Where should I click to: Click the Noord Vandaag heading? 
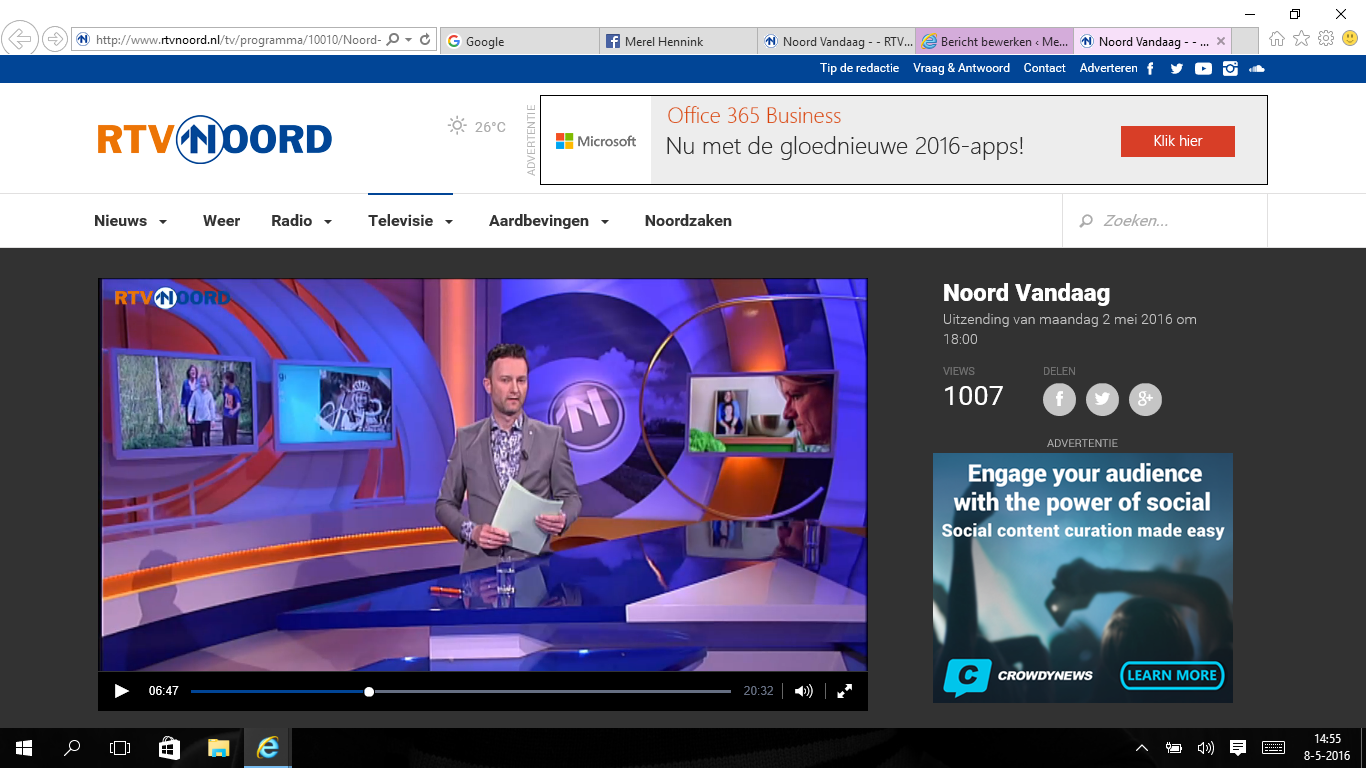pos(1026,293)
